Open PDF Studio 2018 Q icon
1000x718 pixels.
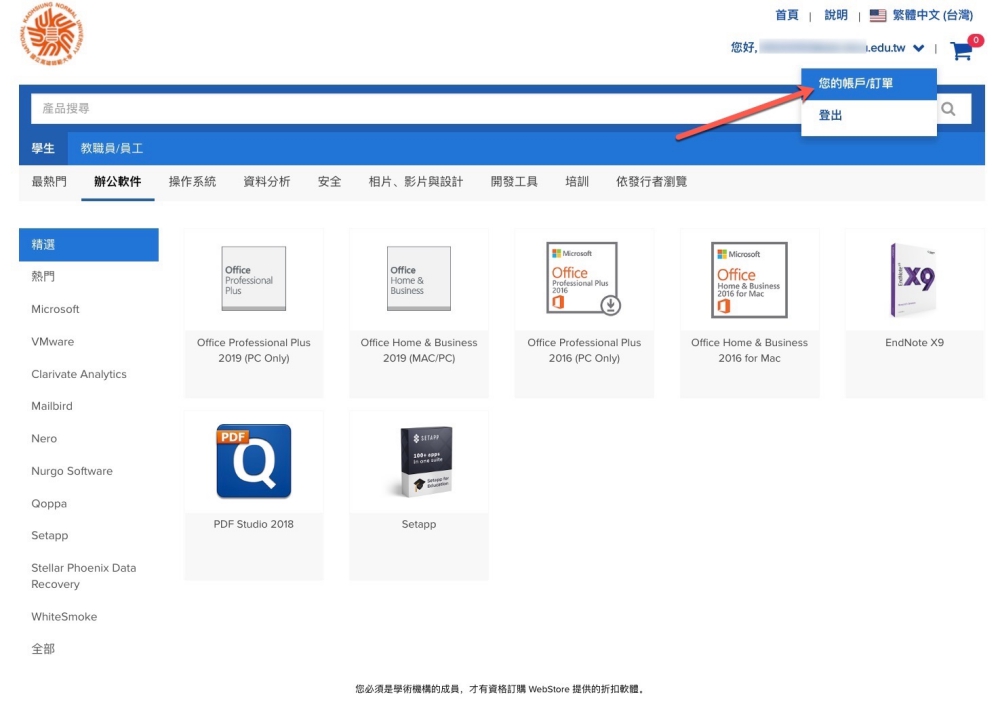[254, 461]
